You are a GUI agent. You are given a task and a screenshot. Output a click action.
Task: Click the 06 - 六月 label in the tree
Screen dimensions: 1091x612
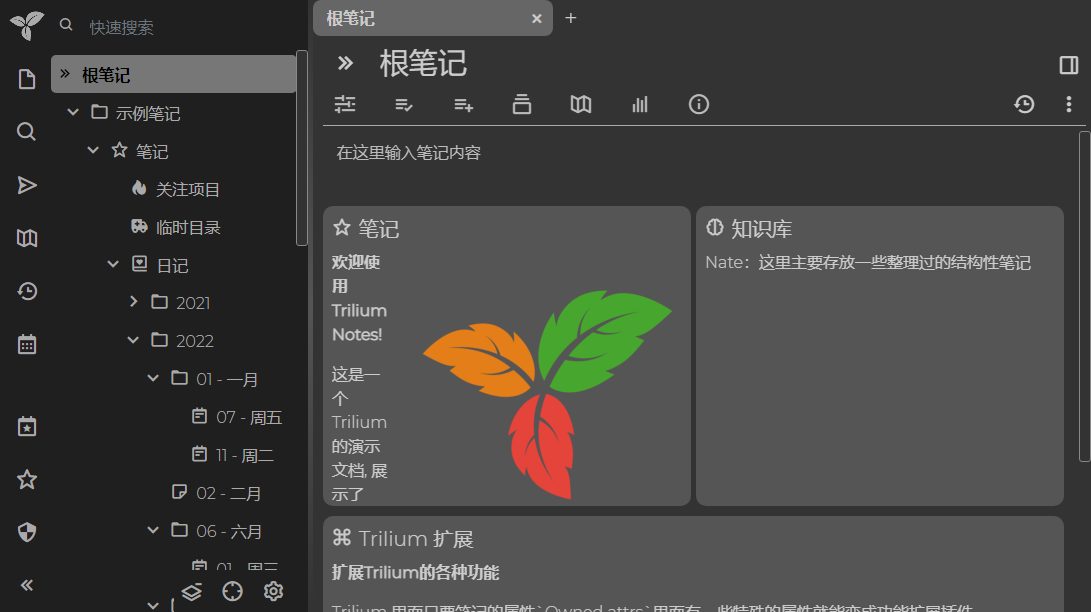229,531
